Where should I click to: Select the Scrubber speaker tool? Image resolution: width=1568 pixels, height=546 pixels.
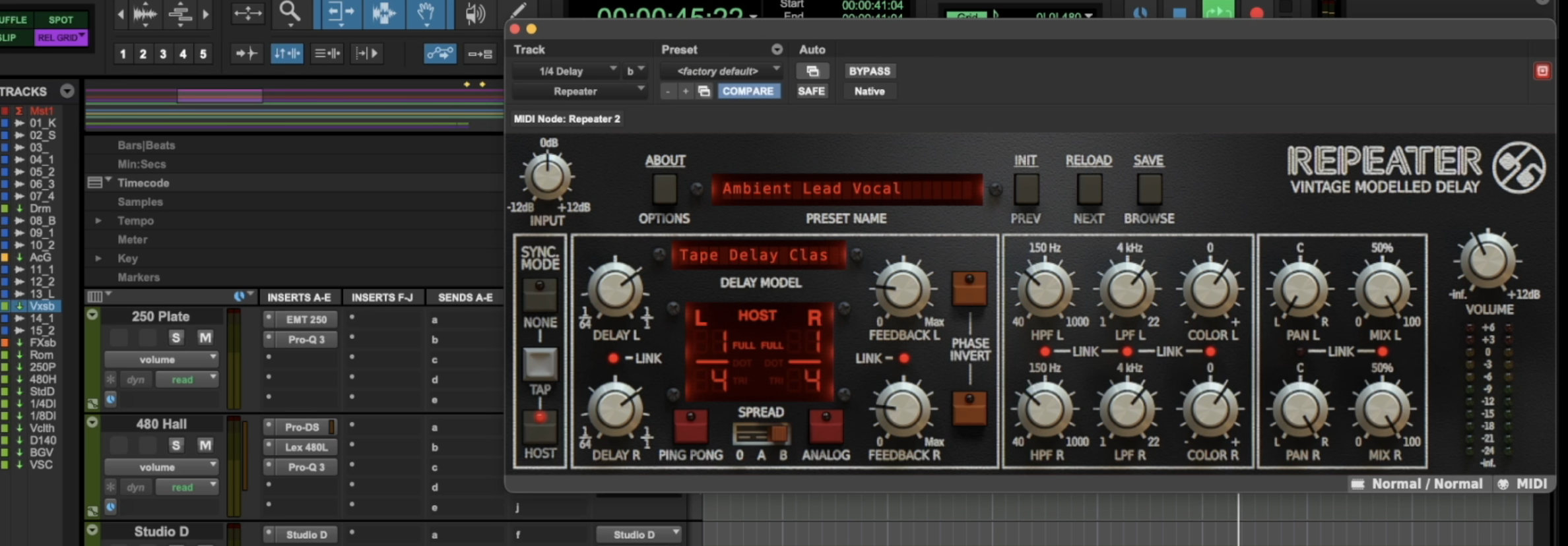474,14
